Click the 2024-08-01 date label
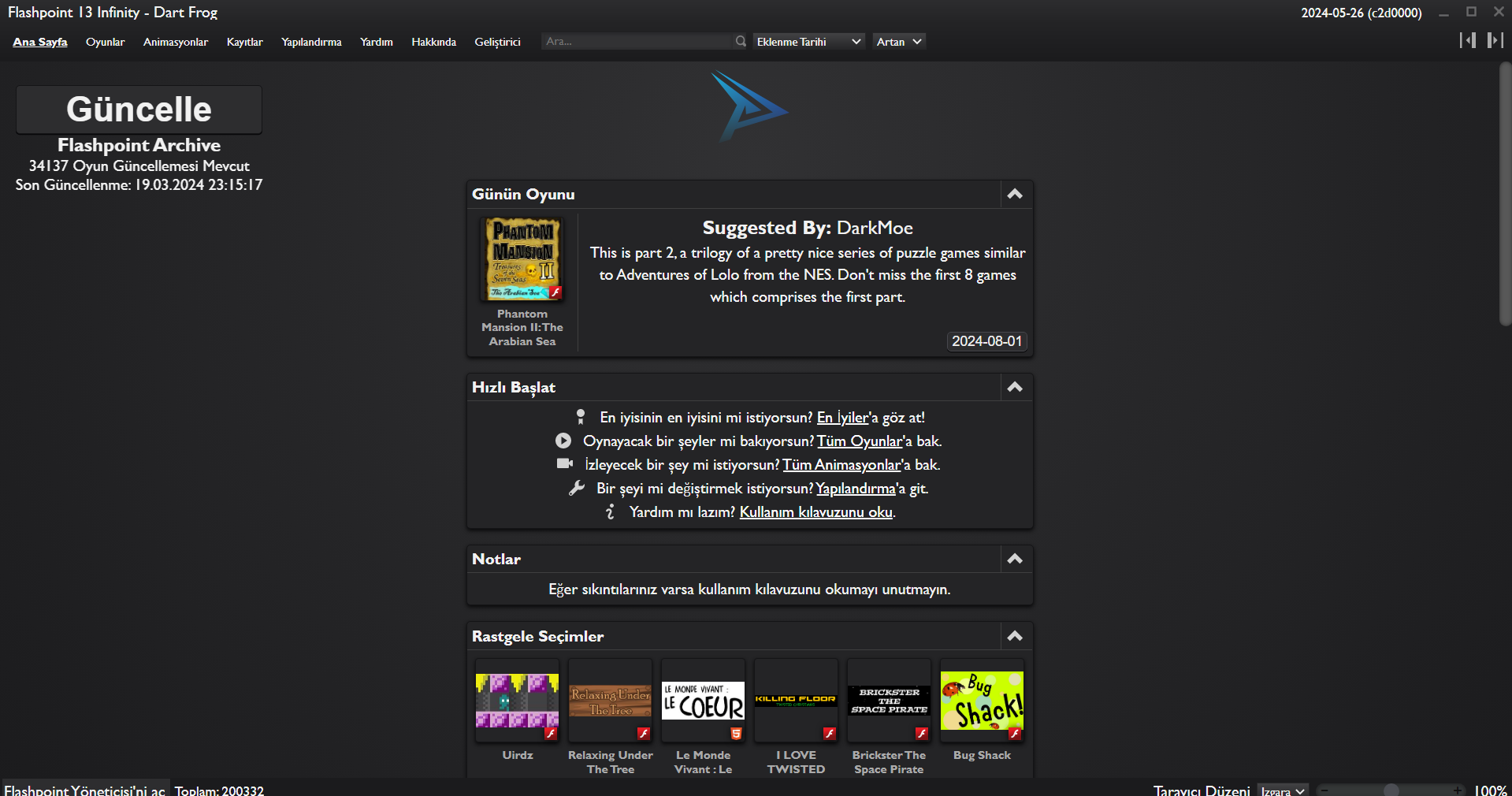This screenshot has width=1512, height=796. (x=986, y=341)
